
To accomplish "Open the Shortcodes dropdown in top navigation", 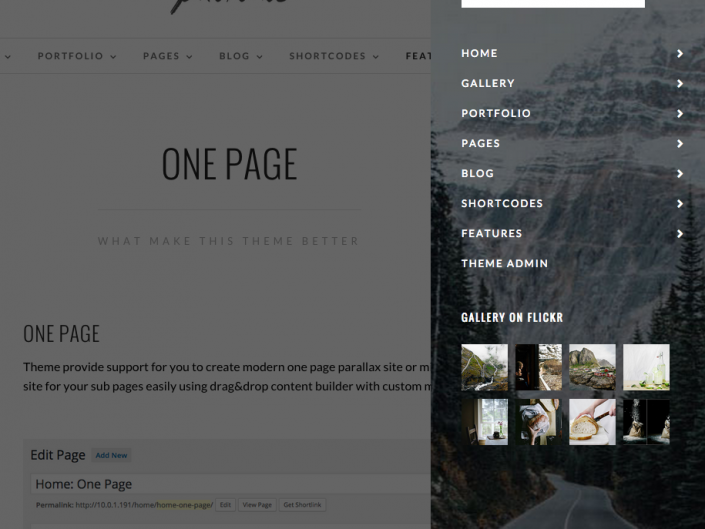I will [x=334, y=56].
